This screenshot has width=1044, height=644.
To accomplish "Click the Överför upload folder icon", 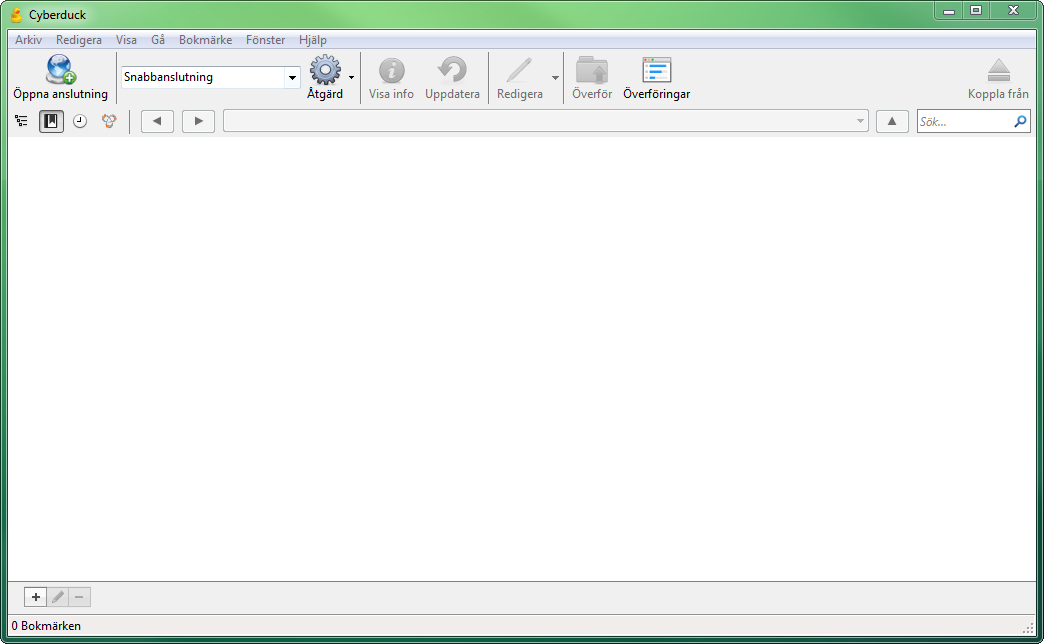I will [x=592, y=70].
